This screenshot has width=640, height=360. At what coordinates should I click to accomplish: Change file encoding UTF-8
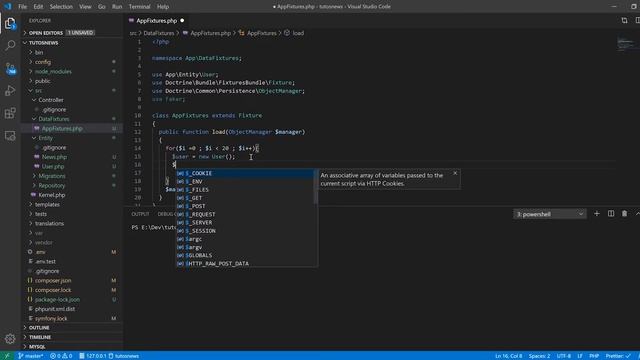pos(564,356)
